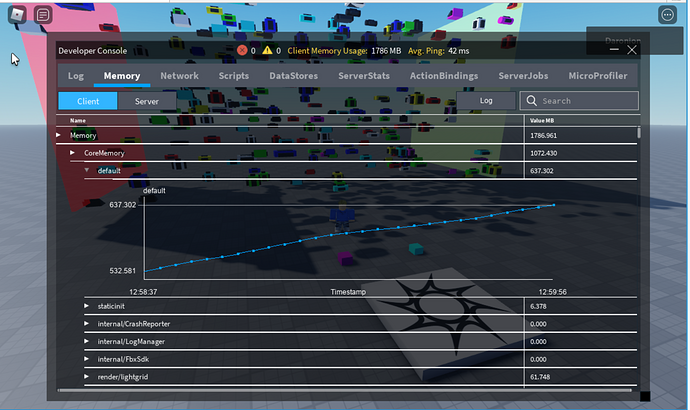Select the Memory tab
Image resolution: width=690 pixels, height=410 pixels.
(122, 76)
